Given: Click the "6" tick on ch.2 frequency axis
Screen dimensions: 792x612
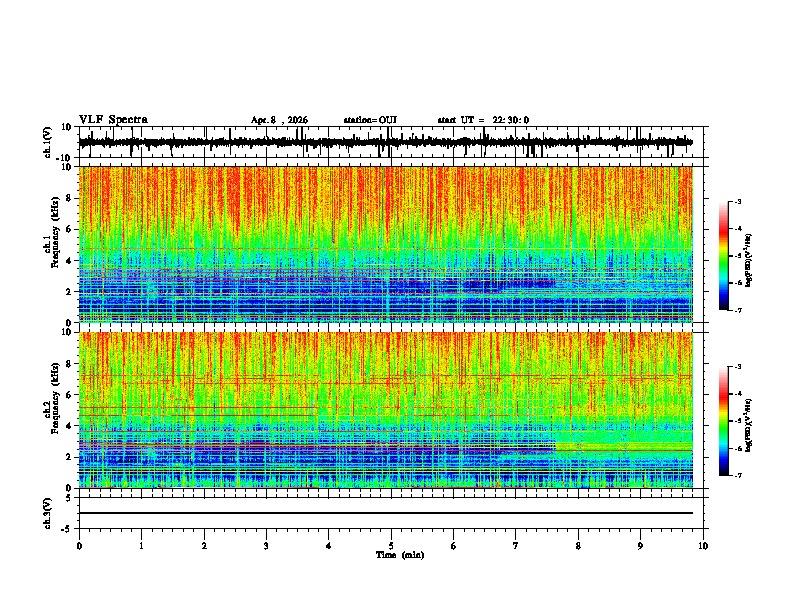Looking at the screenshot, I should [x=70, y=395].
